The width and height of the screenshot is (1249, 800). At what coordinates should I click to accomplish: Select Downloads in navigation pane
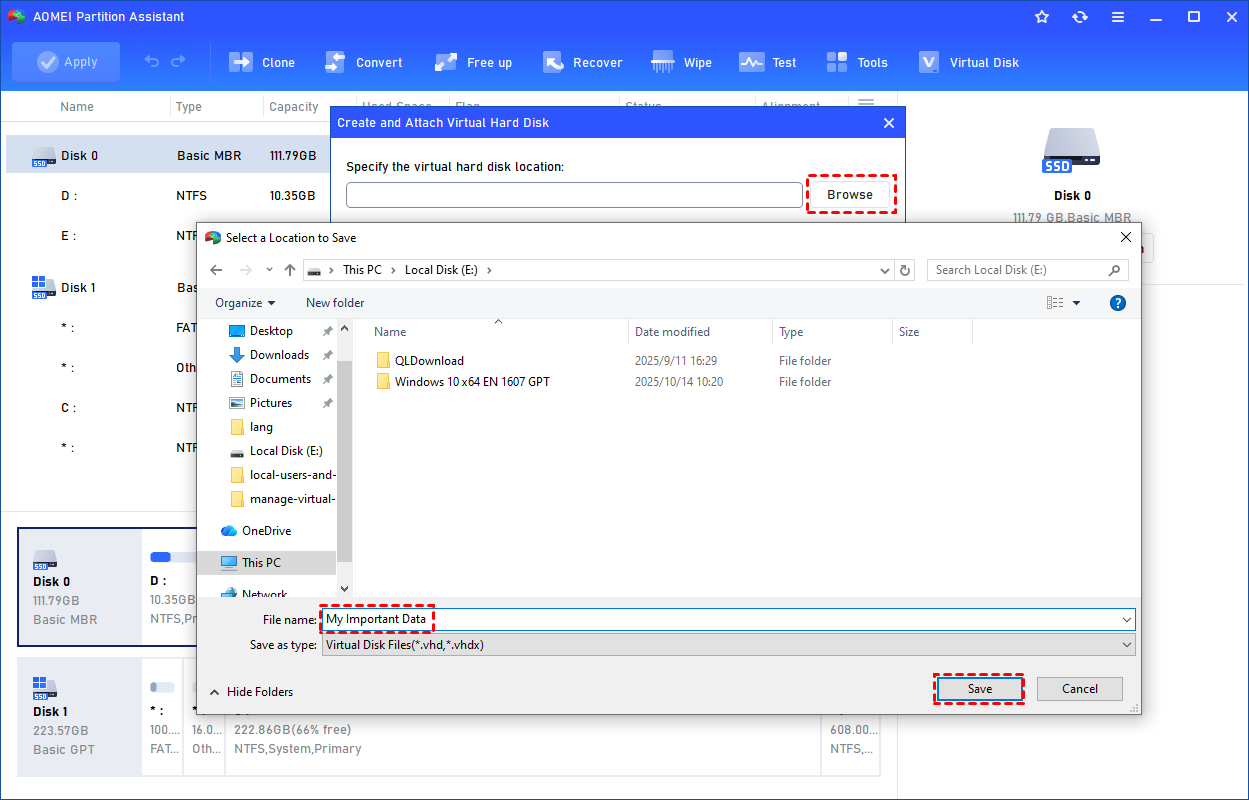(x=279, y=355)
